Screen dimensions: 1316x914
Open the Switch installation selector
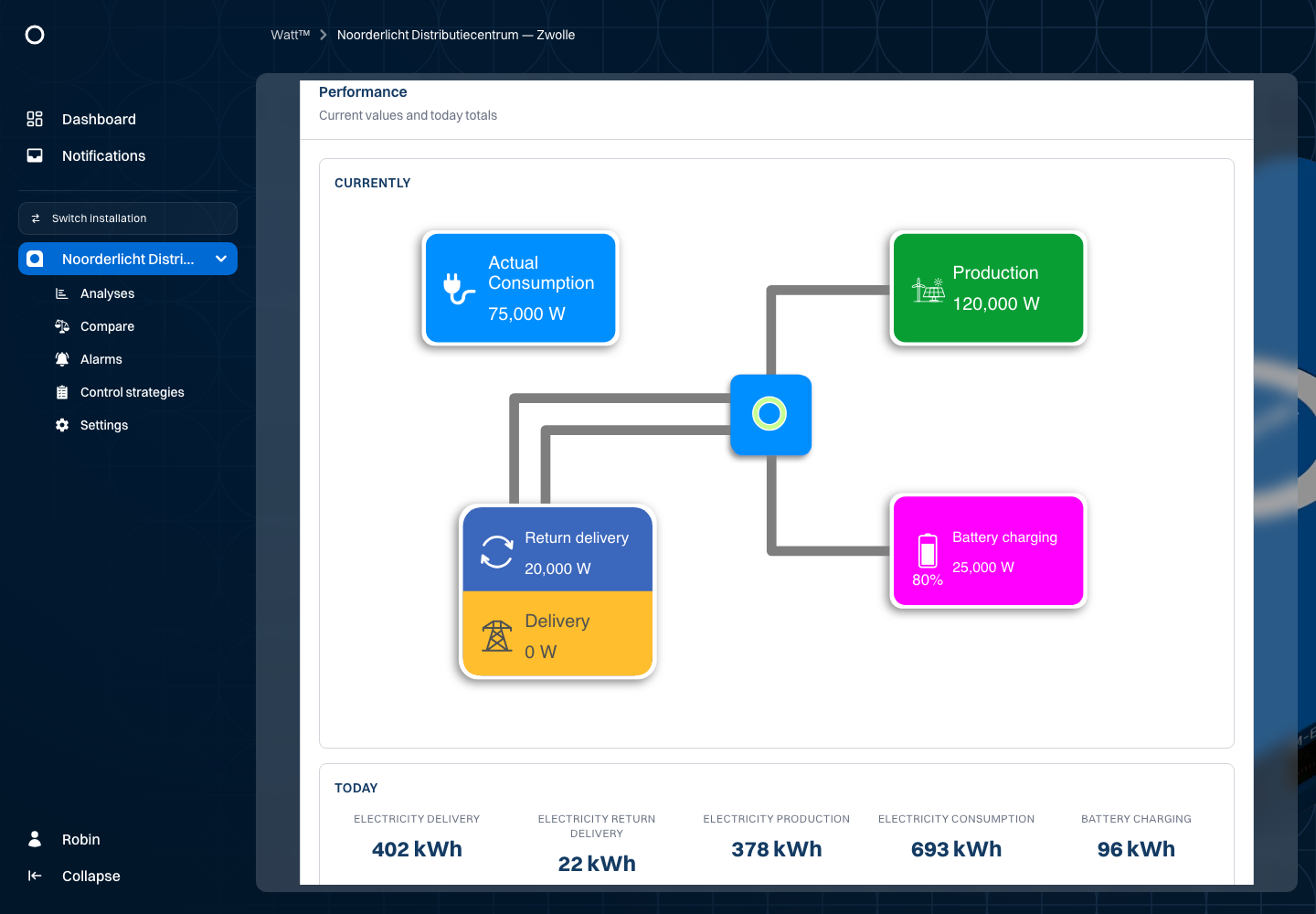[x=128, y=218]
